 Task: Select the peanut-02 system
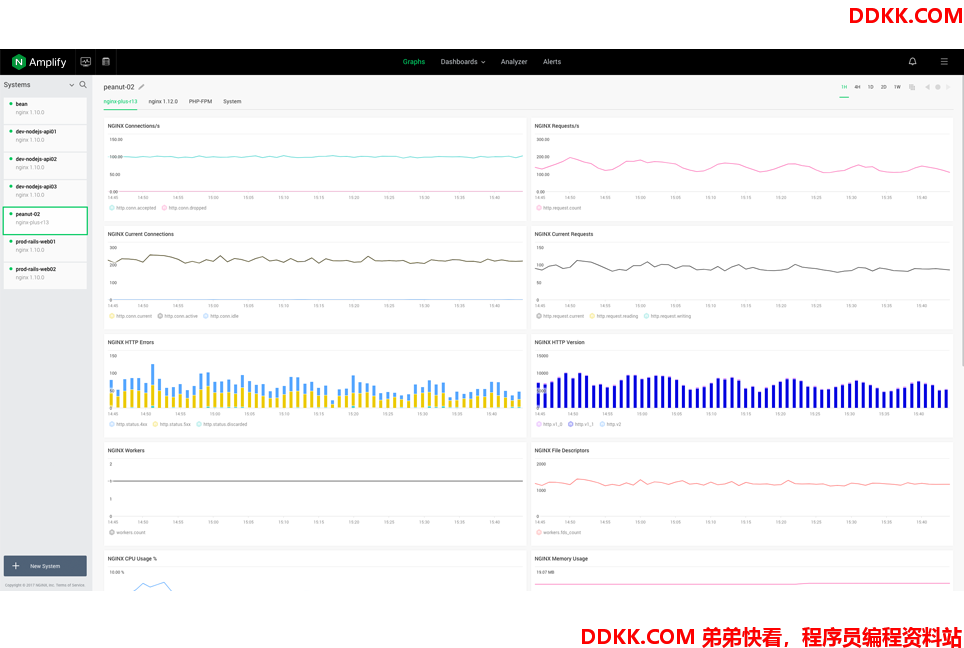pos(45,221)
